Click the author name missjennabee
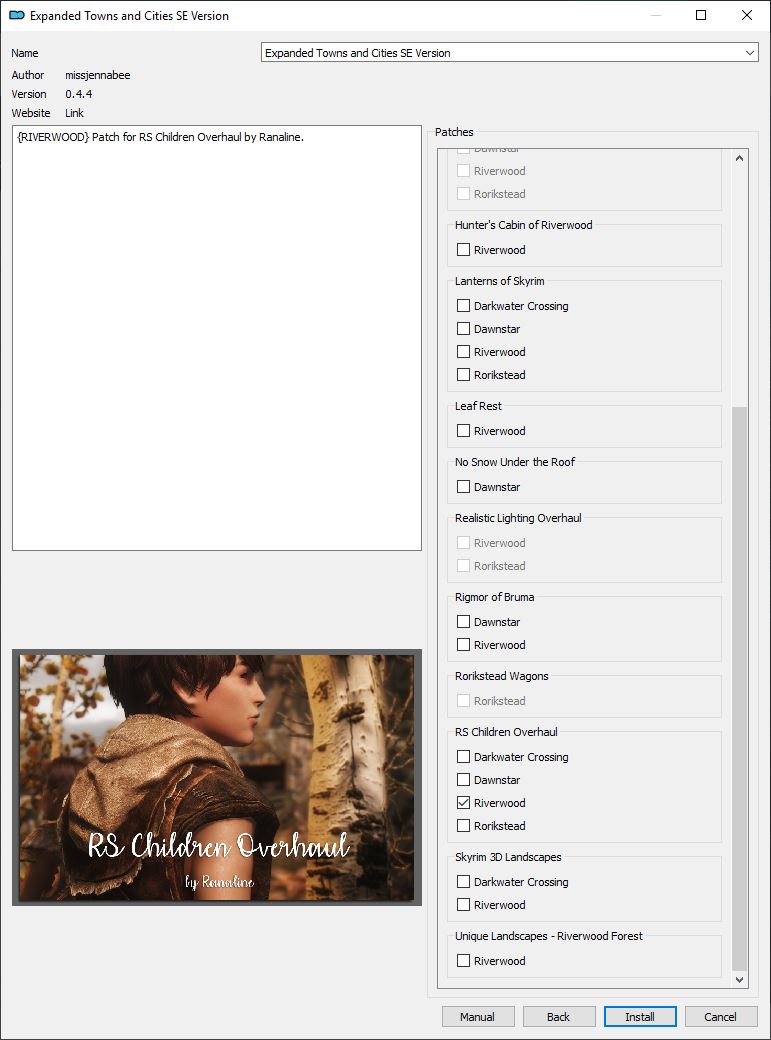This screenshot has width=771, height=1040. click(98, 75)
